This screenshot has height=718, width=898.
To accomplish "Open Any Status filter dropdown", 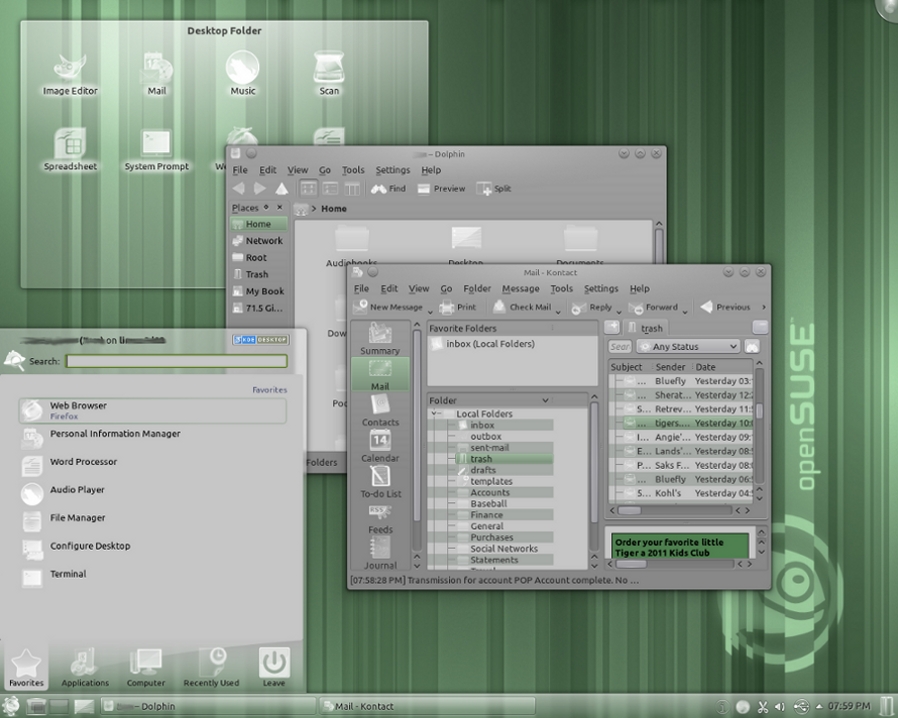I will point(688,346).
